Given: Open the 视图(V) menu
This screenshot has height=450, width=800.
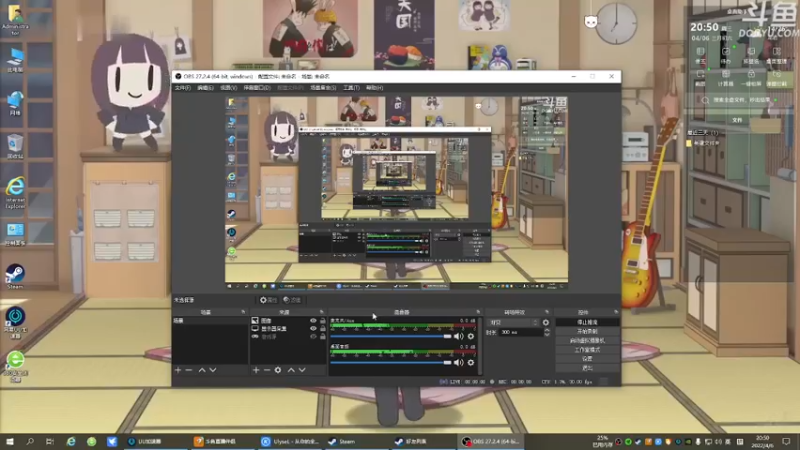Looking at the screenshot, I should (x=229, y=88).
